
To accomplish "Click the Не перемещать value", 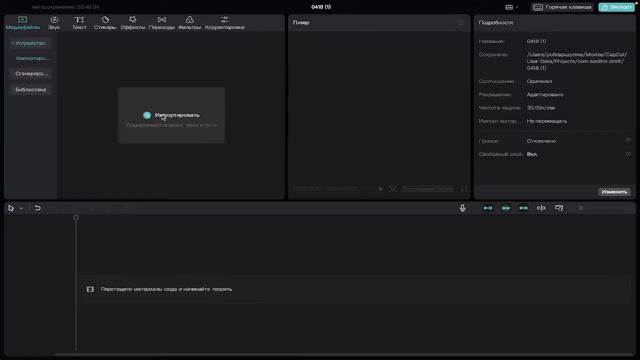I will 547,121.
